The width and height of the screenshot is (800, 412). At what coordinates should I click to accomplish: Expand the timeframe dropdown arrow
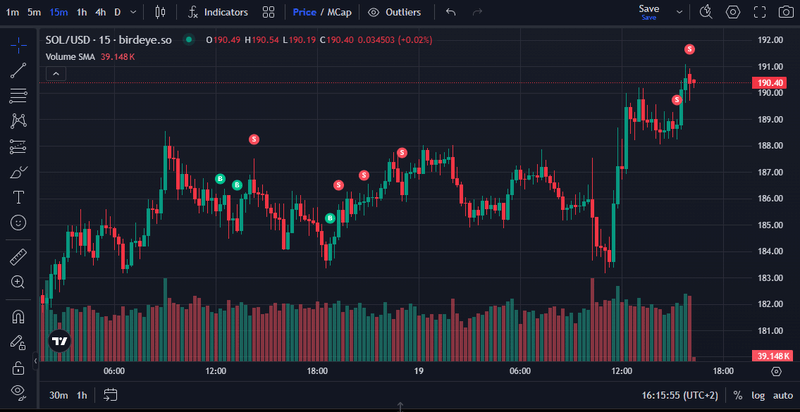tap(135, 12)
